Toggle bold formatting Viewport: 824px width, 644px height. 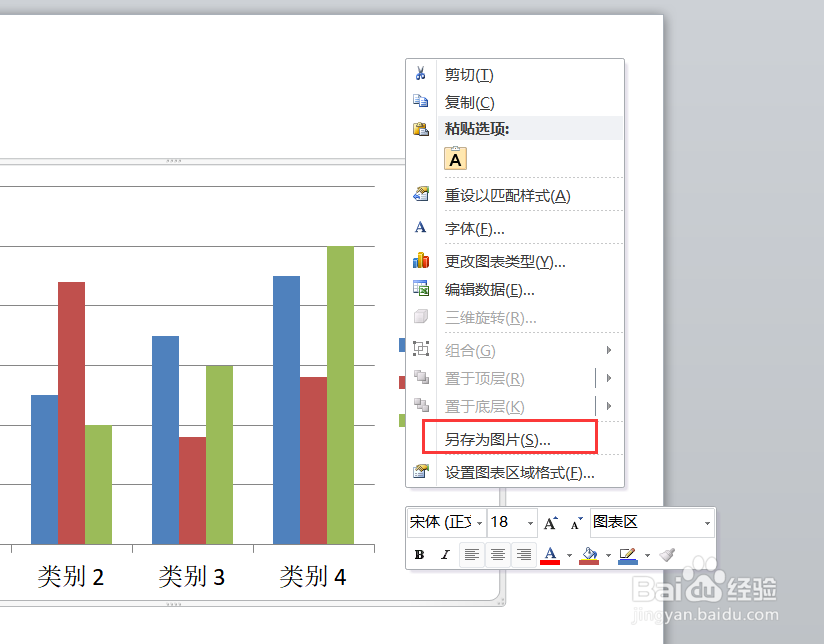pos(419,554)
